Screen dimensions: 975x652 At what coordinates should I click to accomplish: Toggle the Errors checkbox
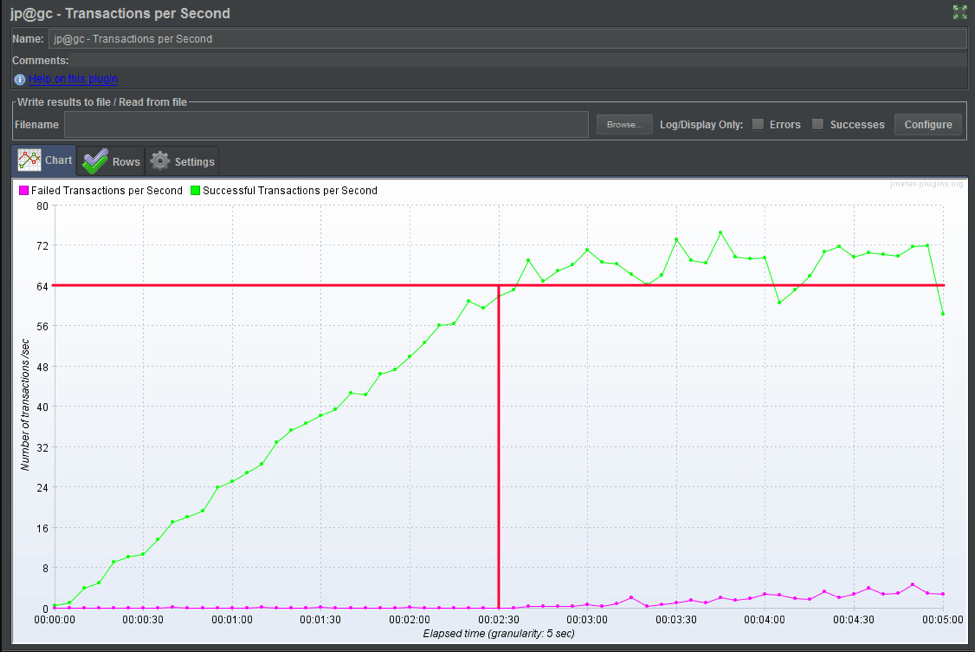point(758,124)
